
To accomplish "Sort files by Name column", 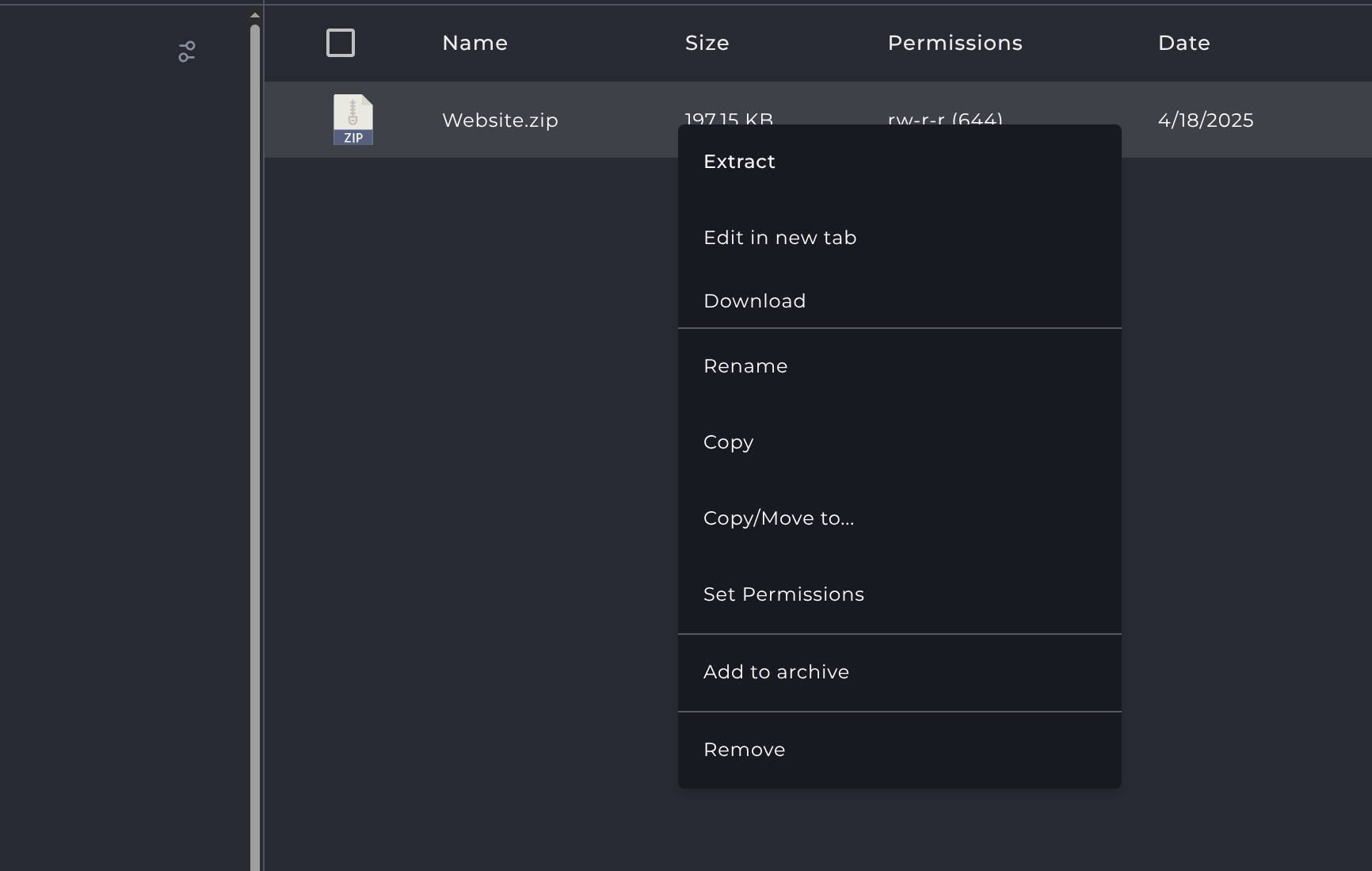I will tap(474, 43).
